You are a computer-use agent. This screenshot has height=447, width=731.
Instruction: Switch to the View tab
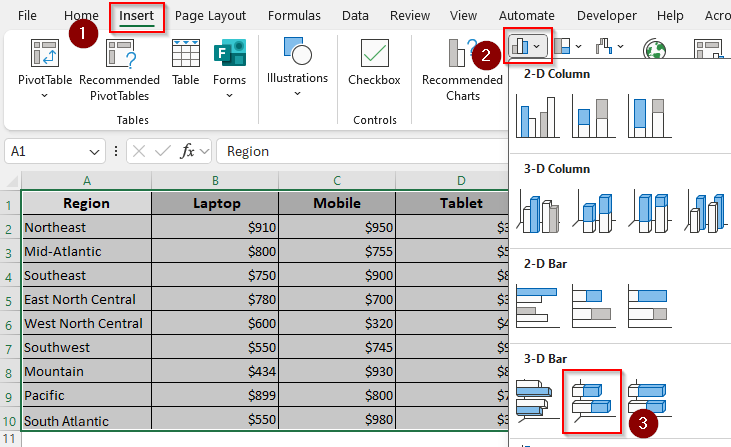pos(463,15)
